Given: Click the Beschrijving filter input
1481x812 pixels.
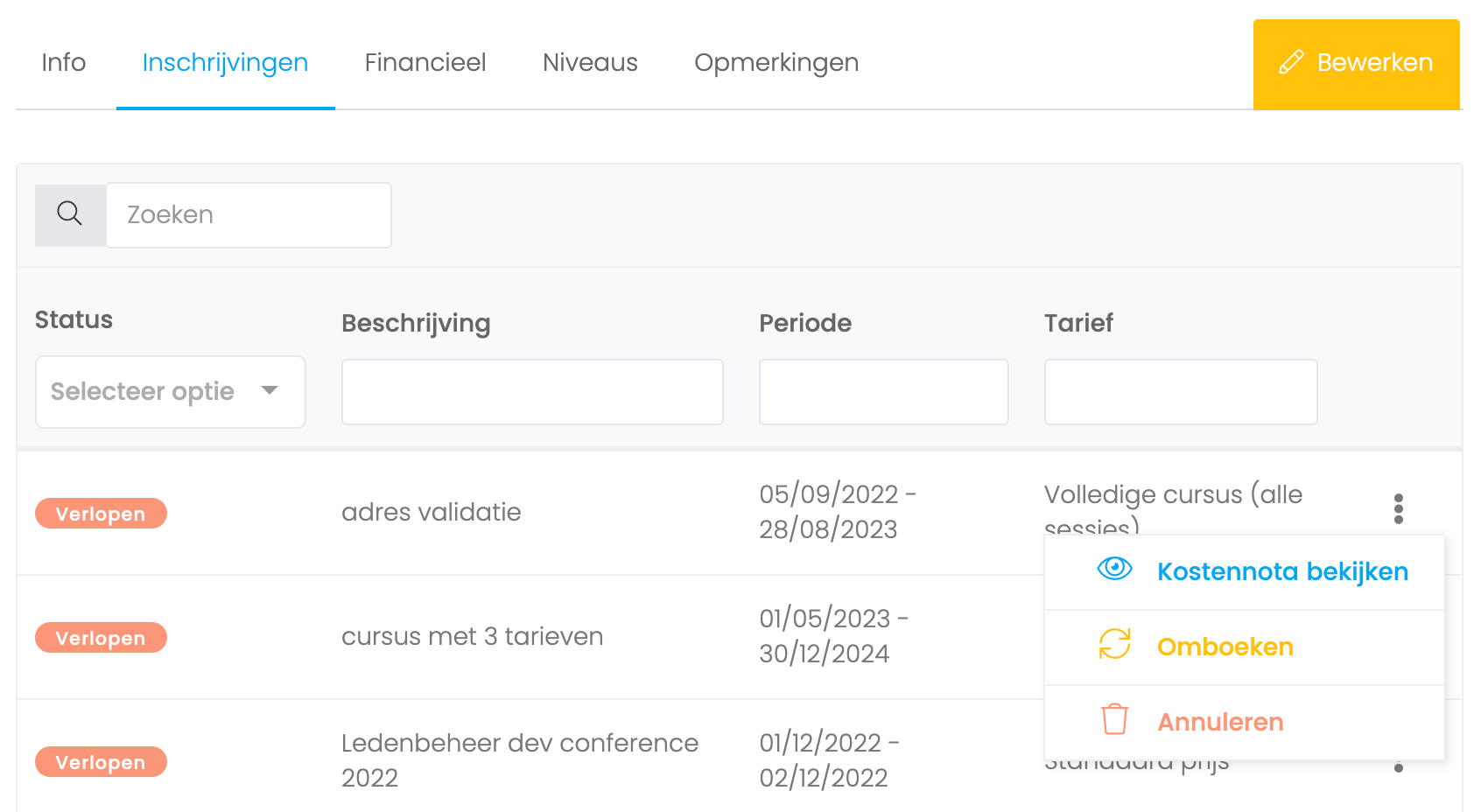Looking at the screenshot, I should click(532, 392).
